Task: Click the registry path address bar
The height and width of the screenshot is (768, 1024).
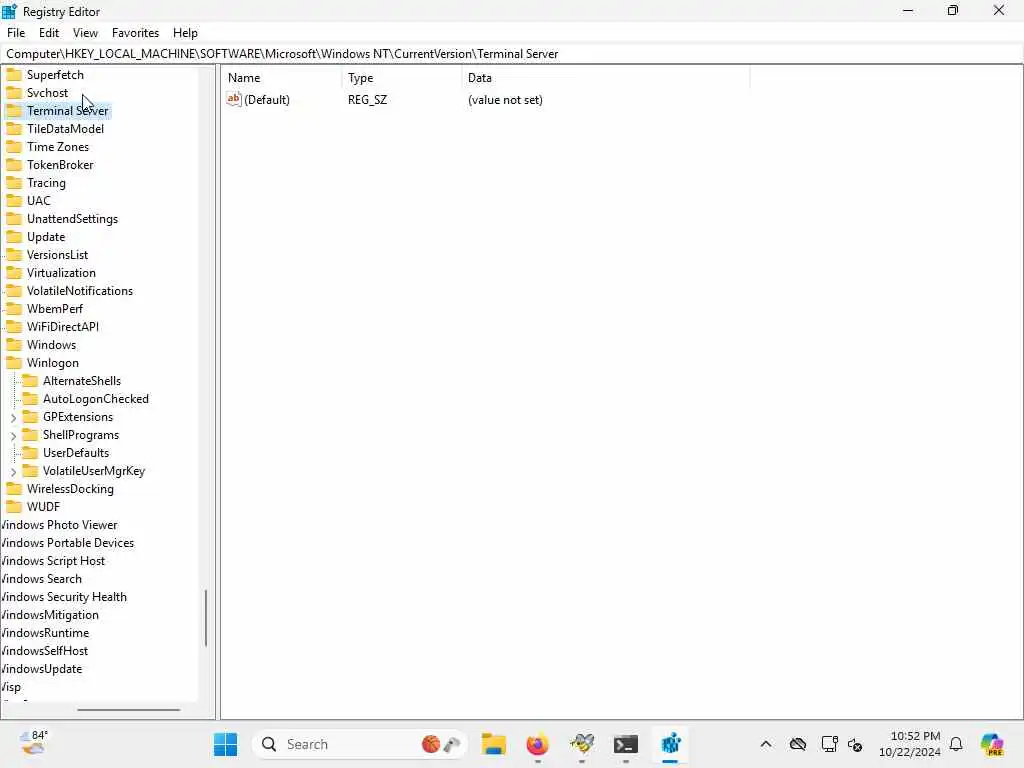Action: tap(512, 54)
